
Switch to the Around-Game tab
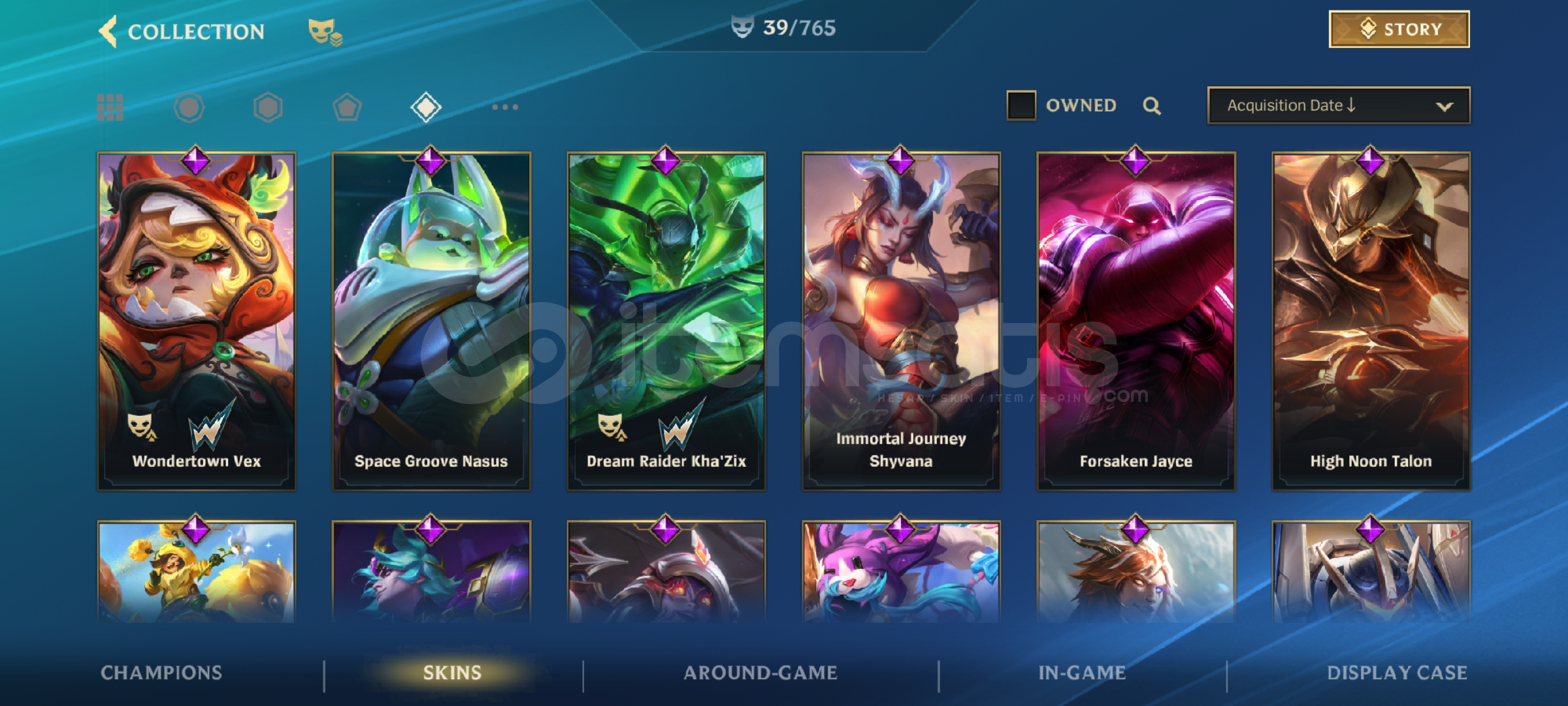tap(760, 673)
